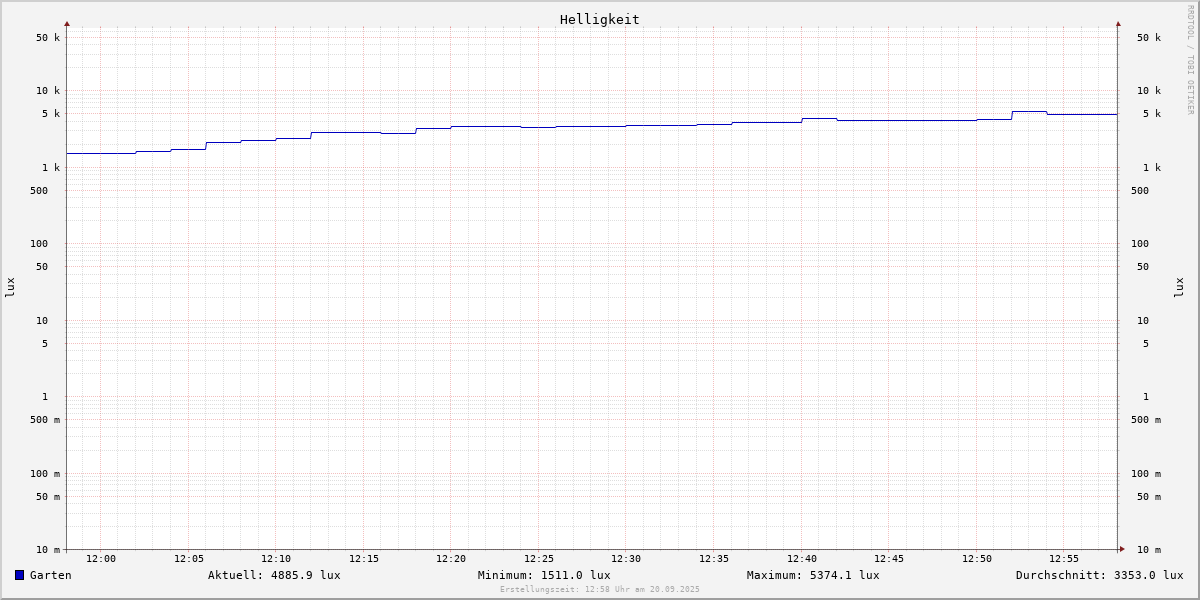Click the blue Garten legend color box

[x=19, y=575]
